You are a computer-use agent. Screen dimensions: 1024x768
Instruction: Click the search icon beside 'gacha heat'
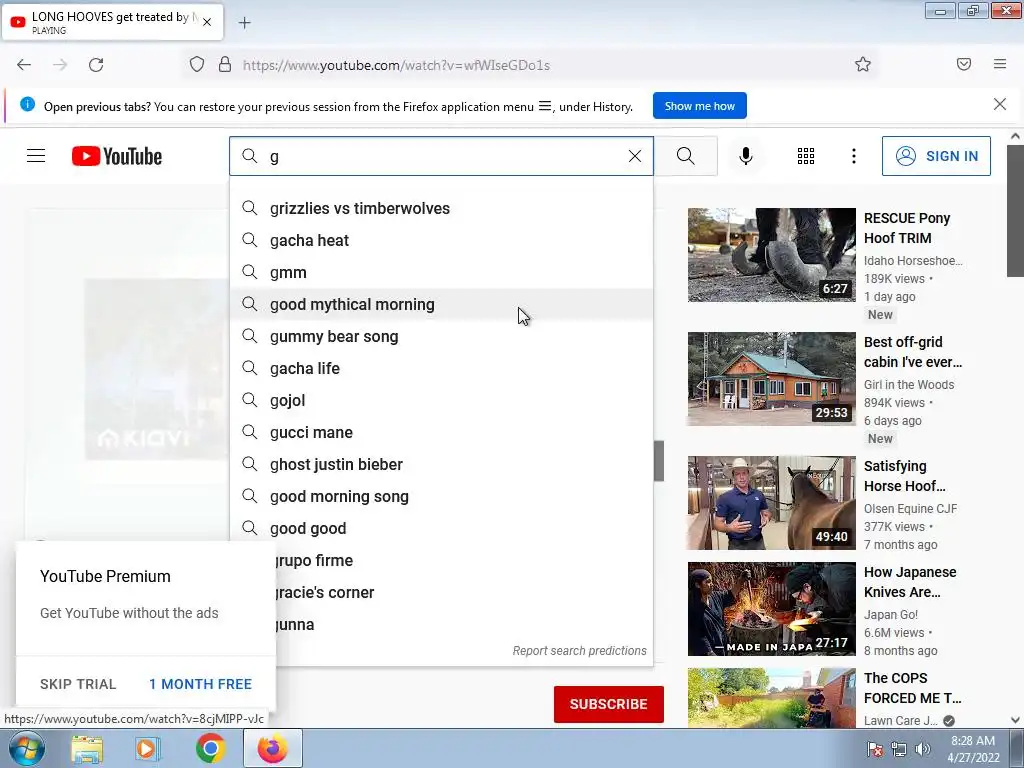tap(249, 240)
